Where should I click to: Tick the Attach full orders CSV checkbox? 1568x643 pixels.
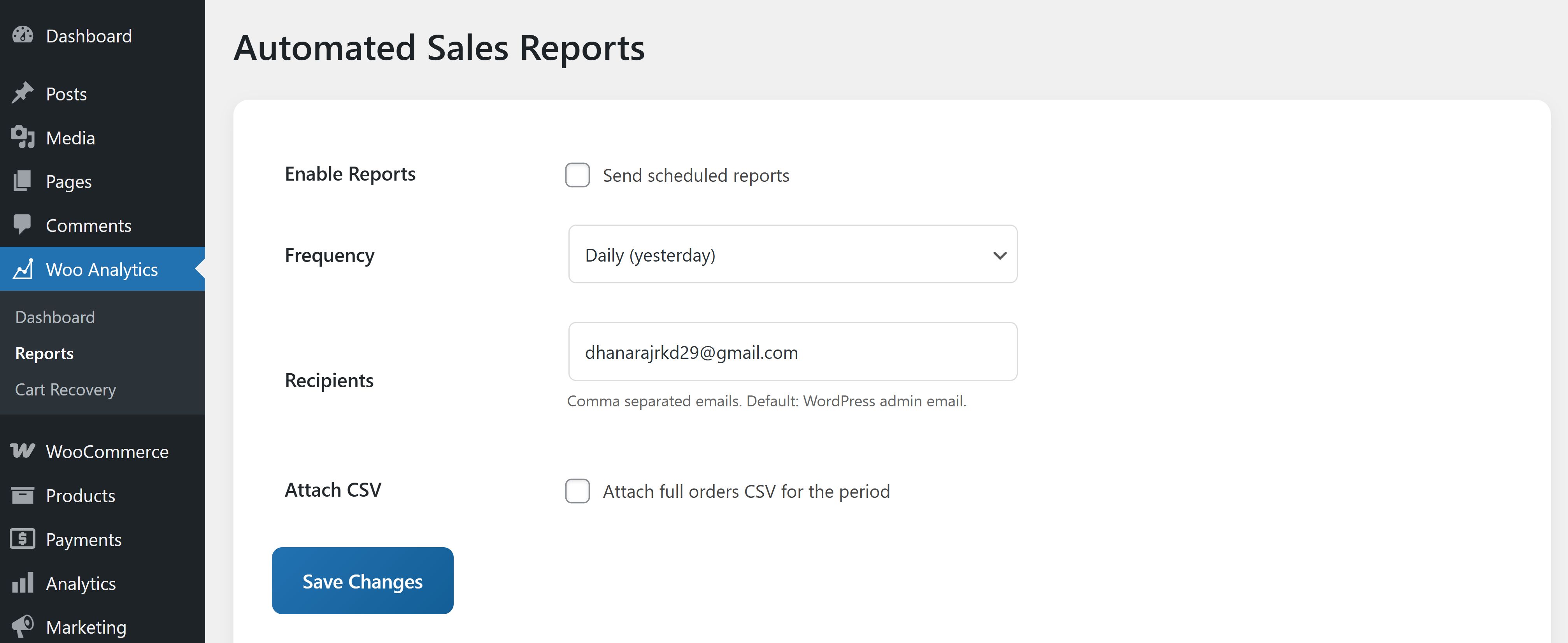pos(577,491)
